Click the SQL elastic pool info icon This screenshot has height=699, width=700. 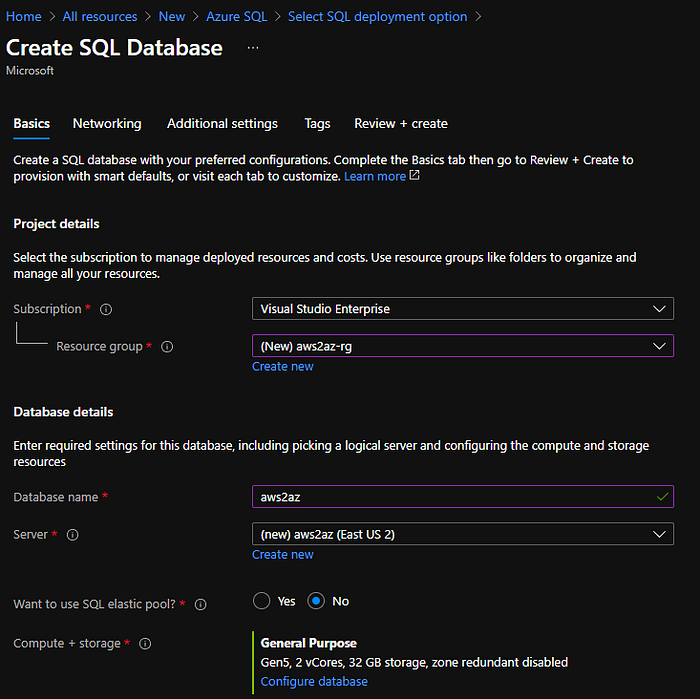(x=200, y=604)
